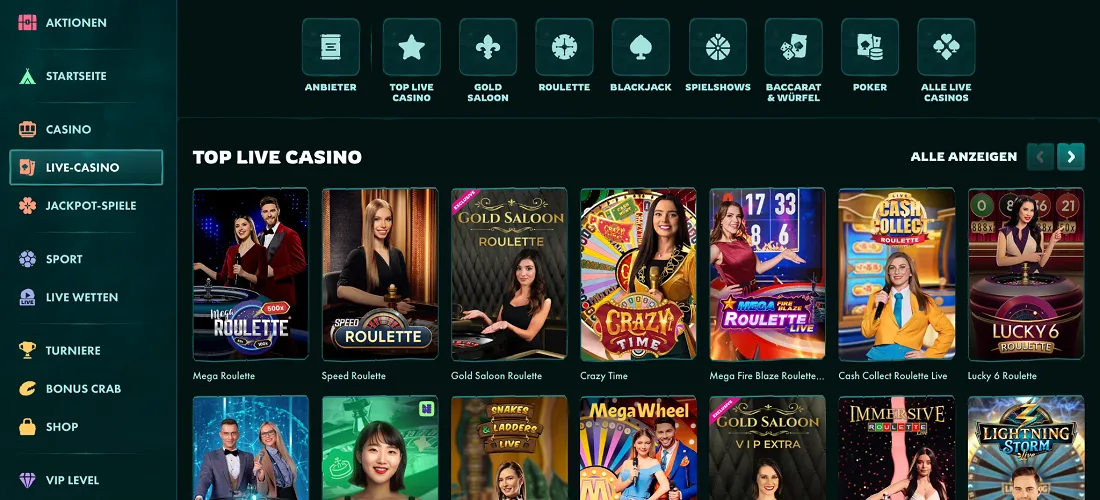
Task: Go to Live-Casino in the sidebar
Action: coord(86,168)
